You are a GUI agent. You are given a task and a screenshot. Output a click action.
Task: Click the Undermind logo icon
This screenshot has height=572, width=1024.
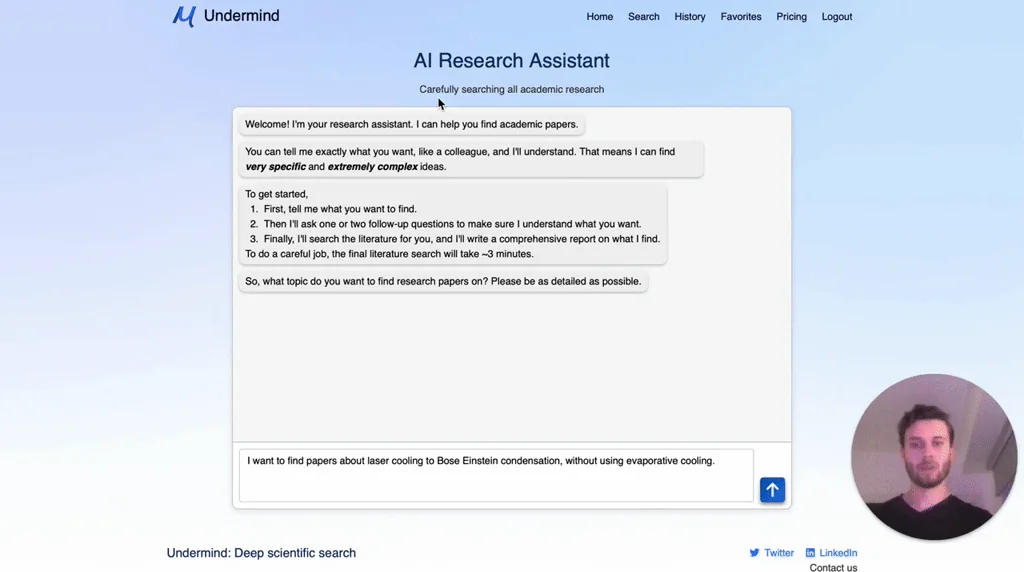183,16
